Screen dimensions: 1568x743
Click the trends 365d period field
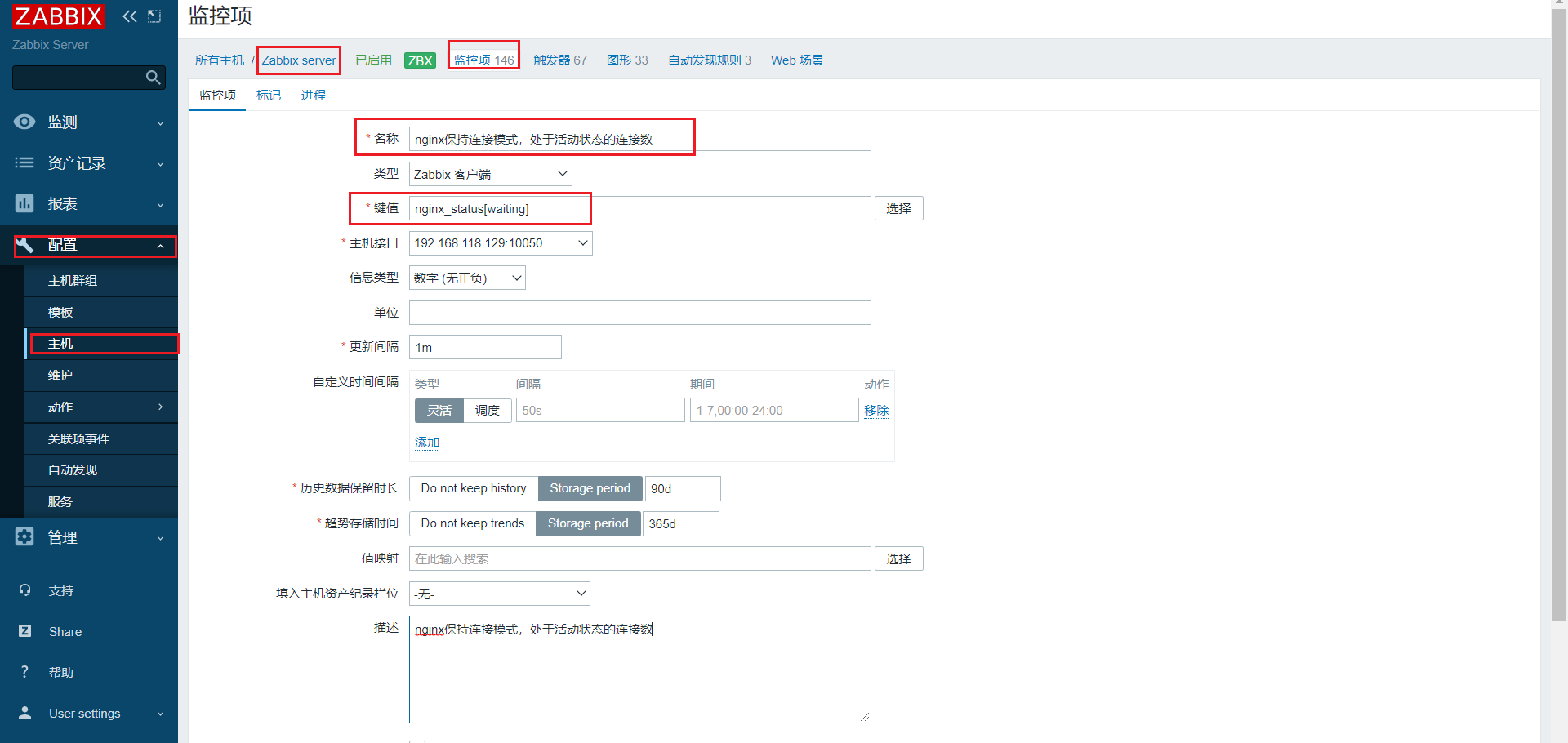click(681, 523)
